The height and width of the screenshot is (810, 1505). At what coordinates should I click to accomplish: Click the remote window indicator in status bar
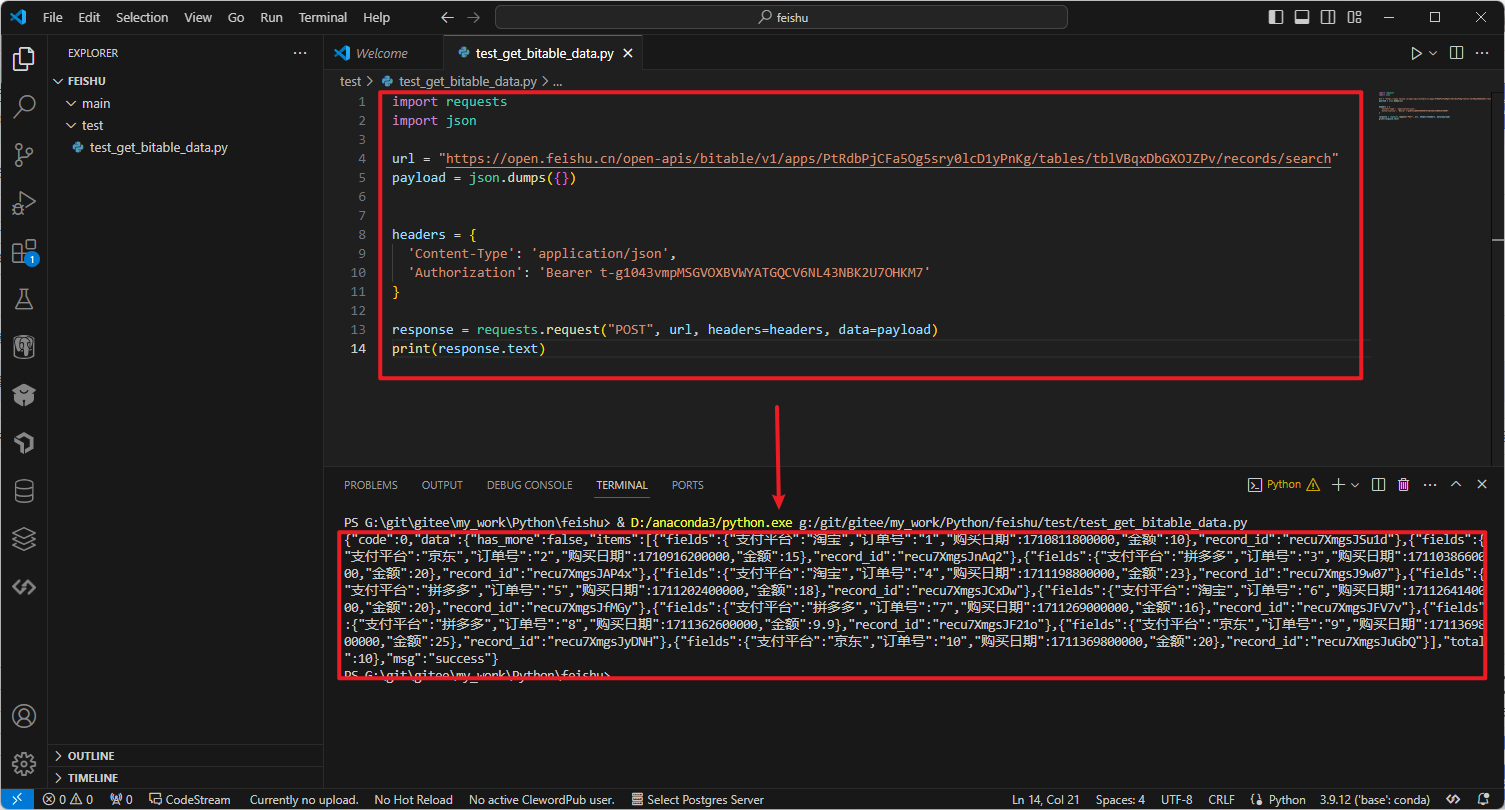tap(17, 799)
